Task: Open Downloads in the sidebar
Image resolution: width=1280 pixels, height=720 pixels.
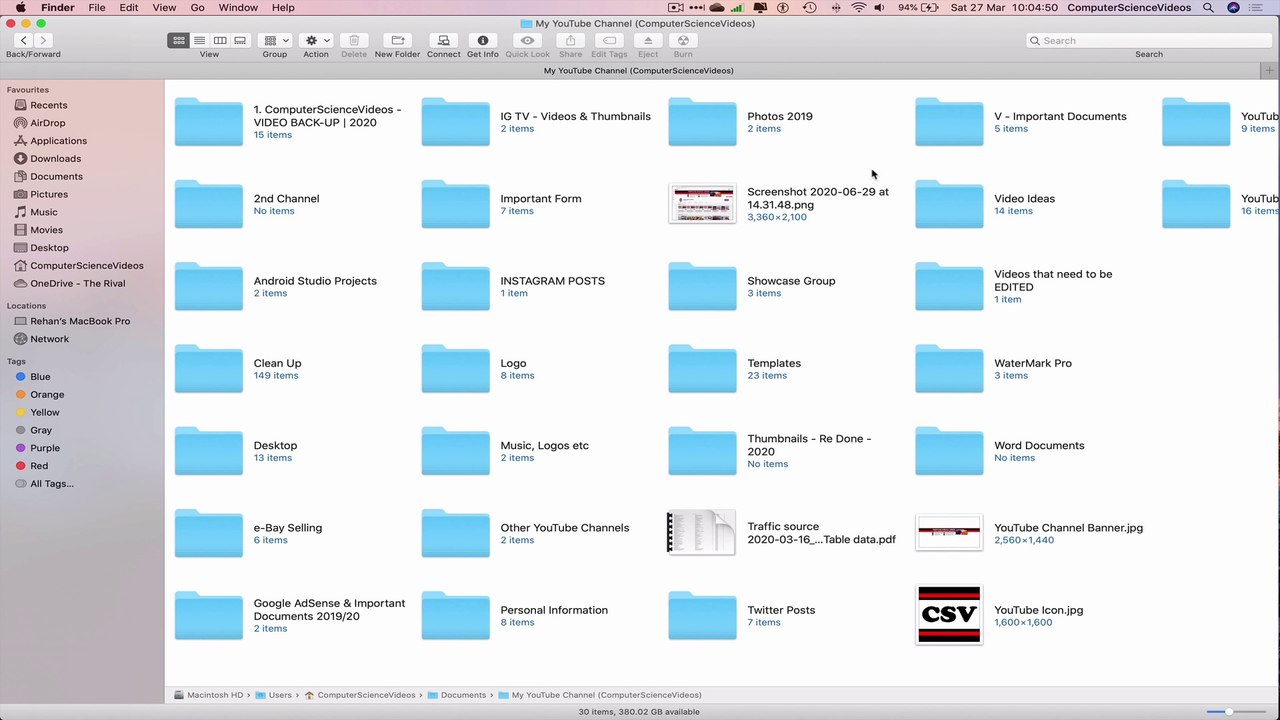Action: (x=55, y=158)
